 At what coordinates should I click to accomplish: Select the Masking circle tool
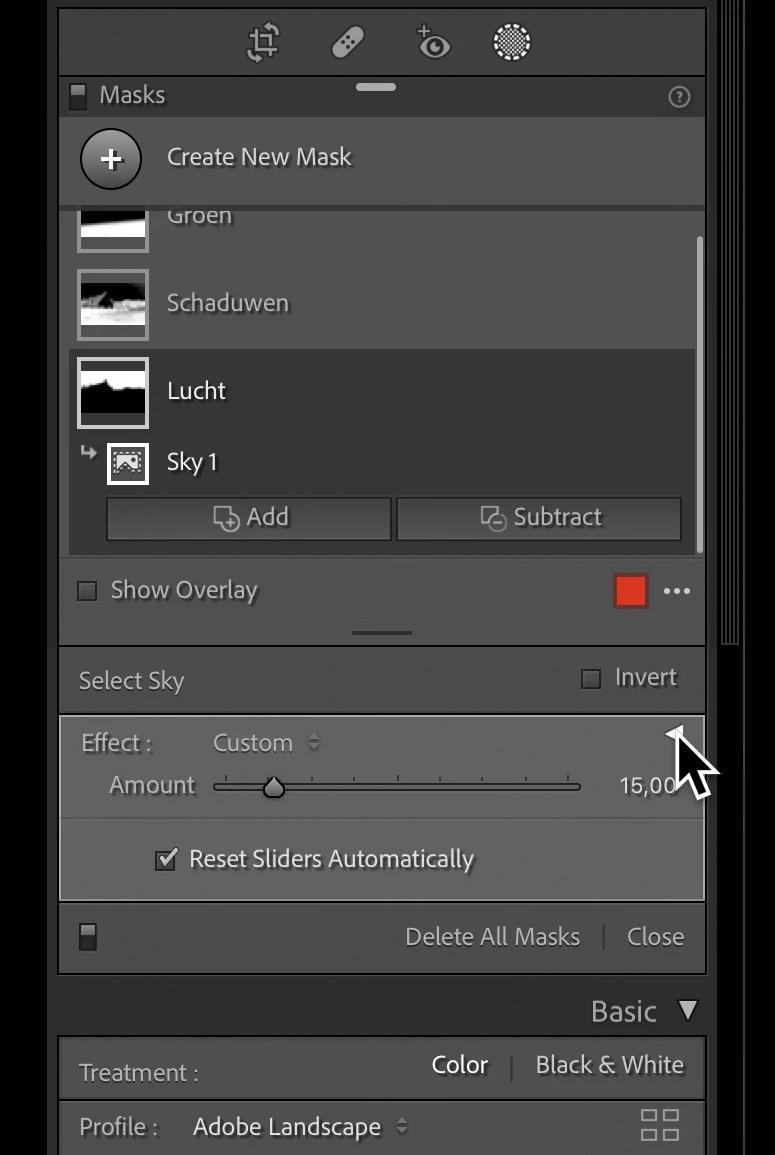pyautogui.click(x=512, y=42)
